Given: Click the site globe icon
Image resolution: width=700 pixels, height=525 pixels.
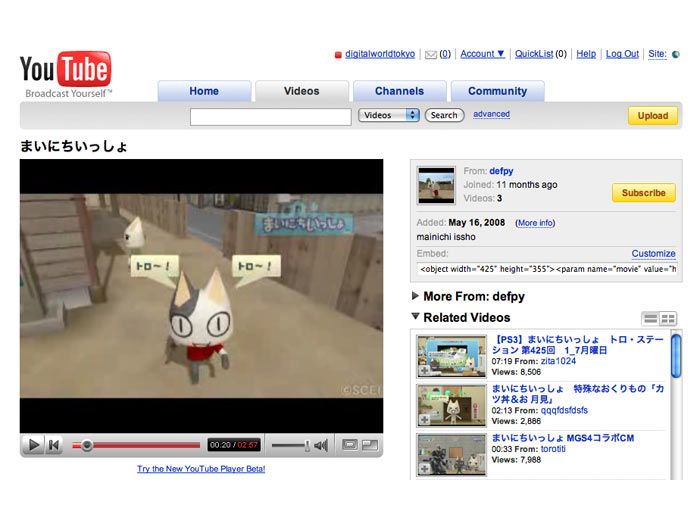Looking at the screenshot, I should pos(676,54).
